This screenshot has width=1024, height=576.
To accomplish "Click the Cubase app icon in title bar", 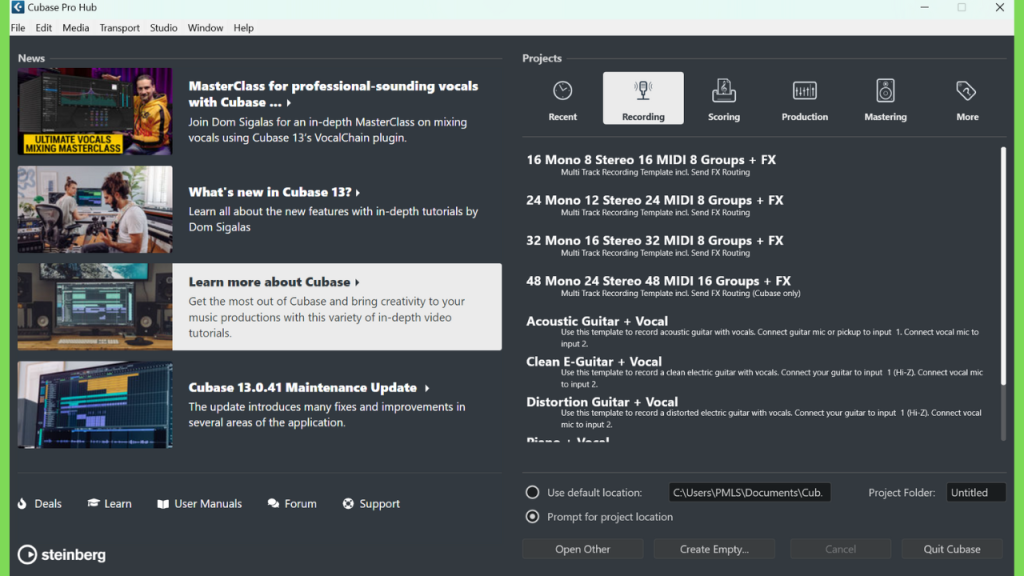I will (18, 7).
